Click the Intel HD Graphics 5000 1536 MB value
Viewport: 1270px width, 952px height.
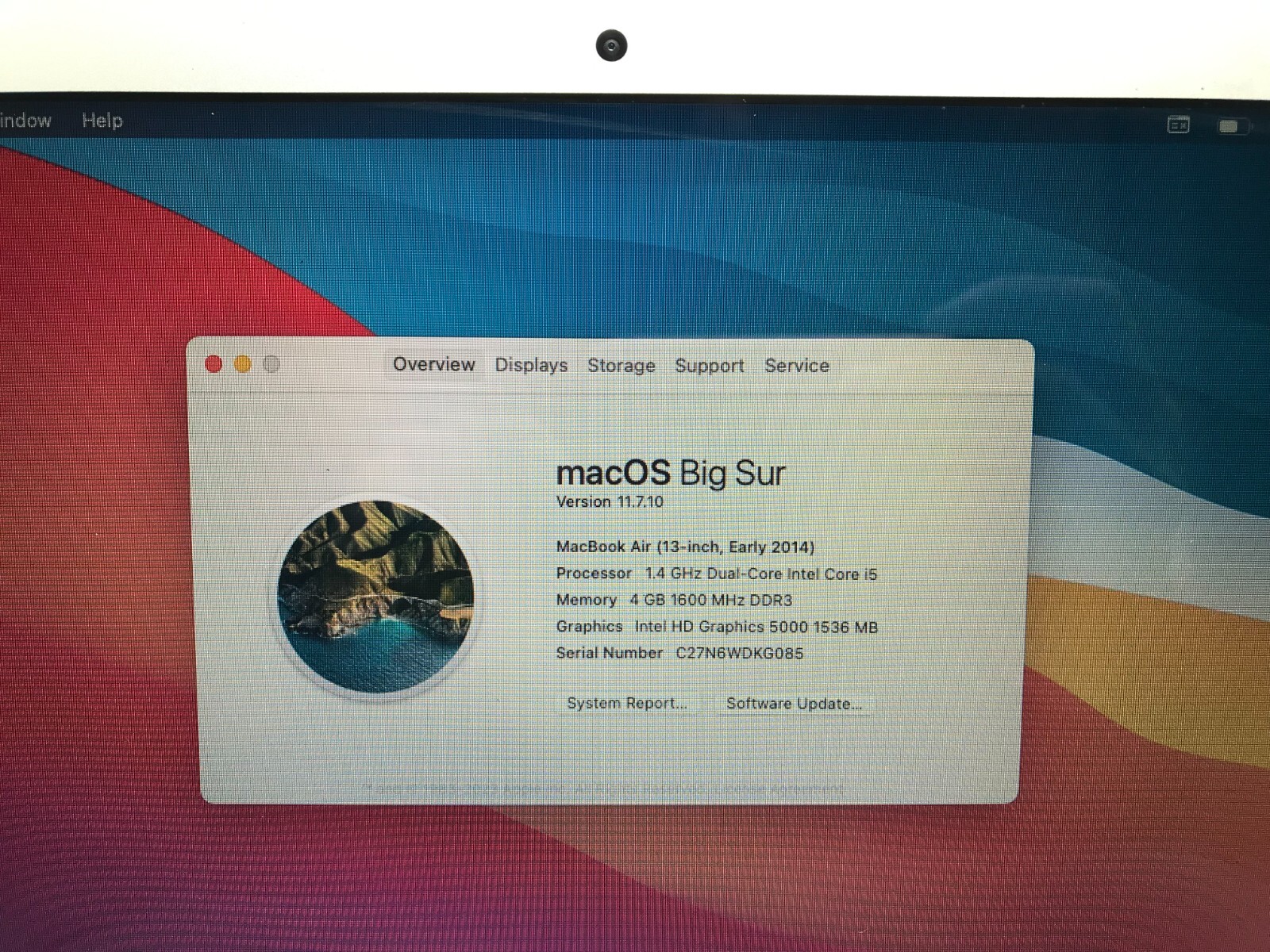click(756, 627)
